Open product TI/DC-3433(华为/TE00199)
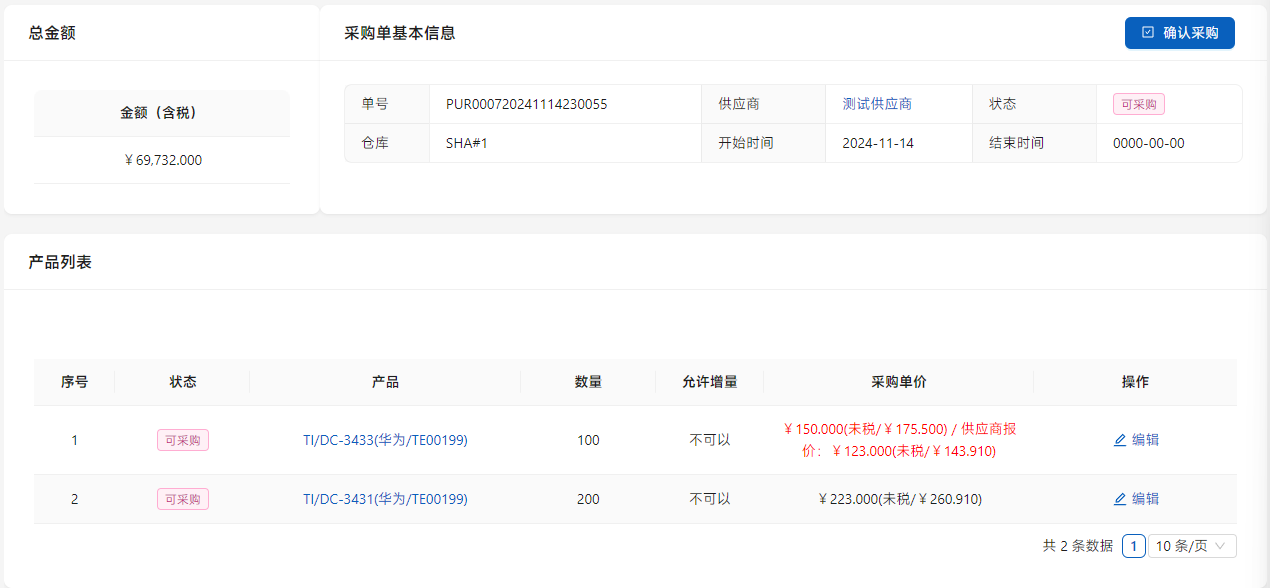 (385, 440)
